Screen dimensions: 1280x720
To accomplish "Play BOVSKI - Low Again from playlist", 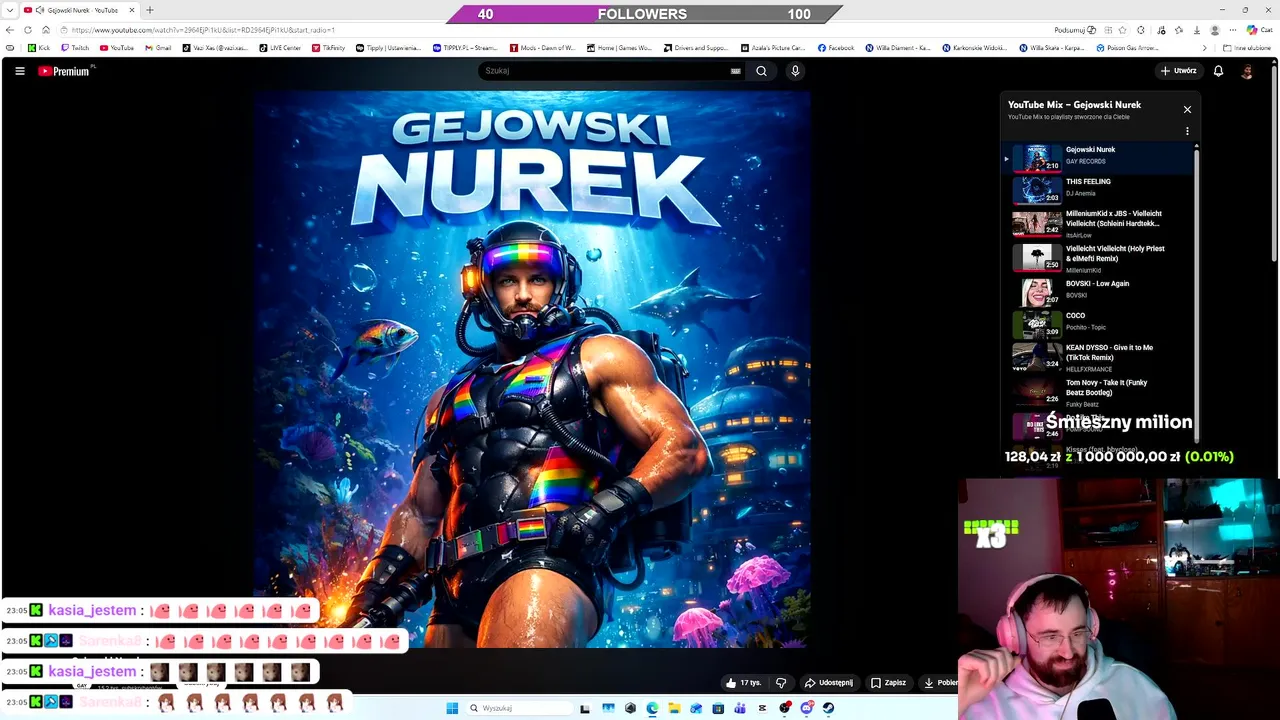I will pyautogui.click(x=1098, y=291).
